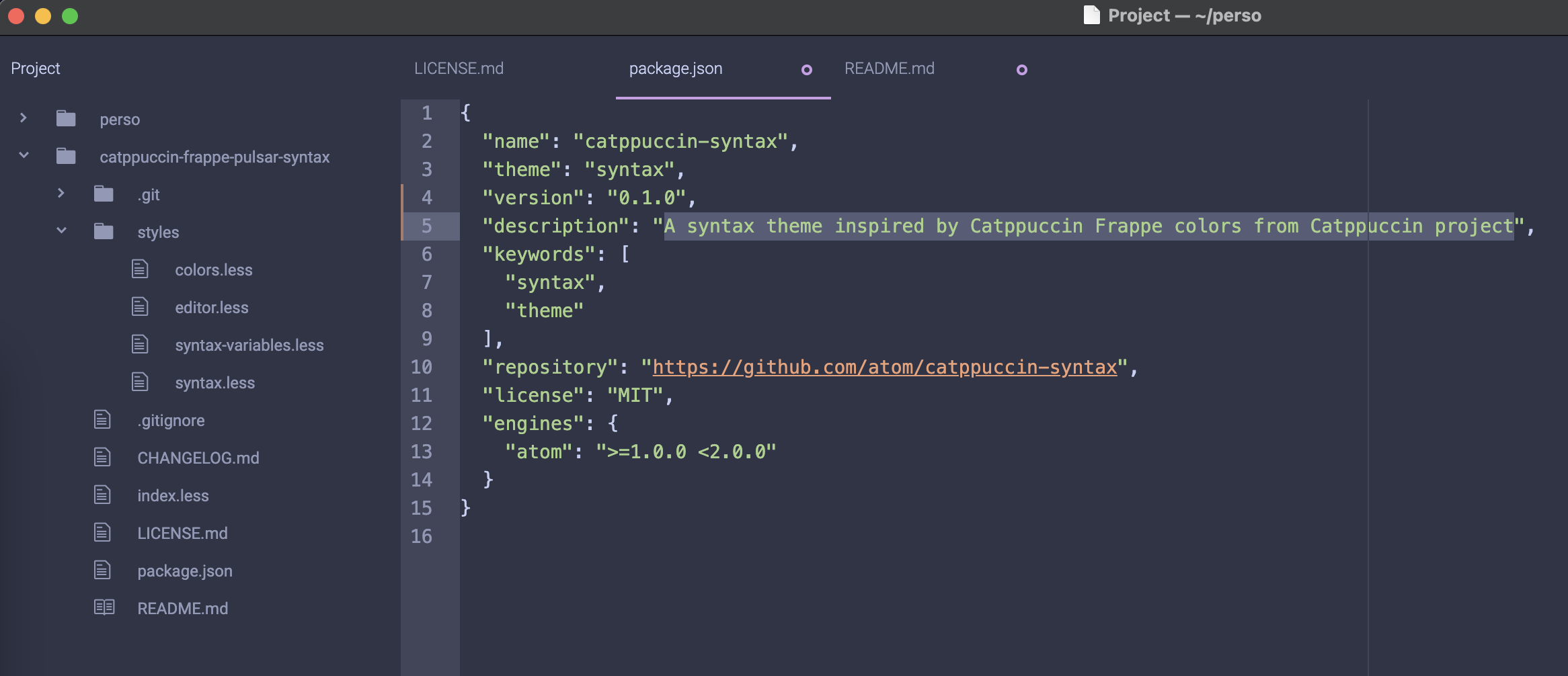
Task: Click the README.md book icon
Action: [x=104, y=607]
